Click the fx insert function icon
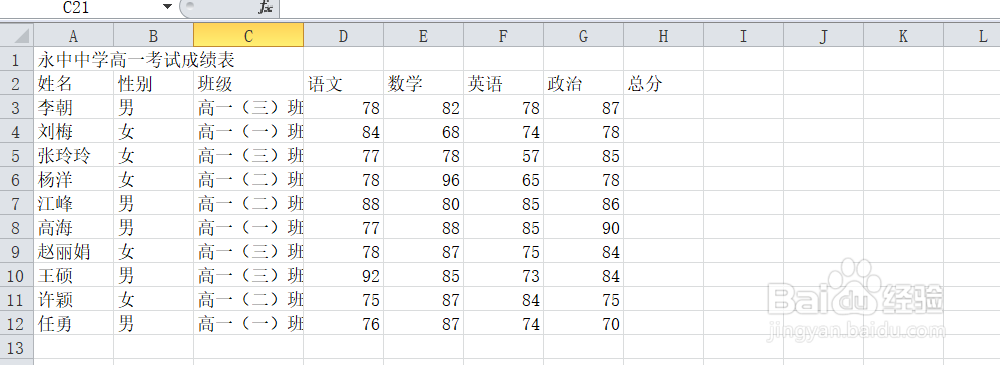Image resolution: width=1000 pixels, height=365 pixels. coord(266,8)
